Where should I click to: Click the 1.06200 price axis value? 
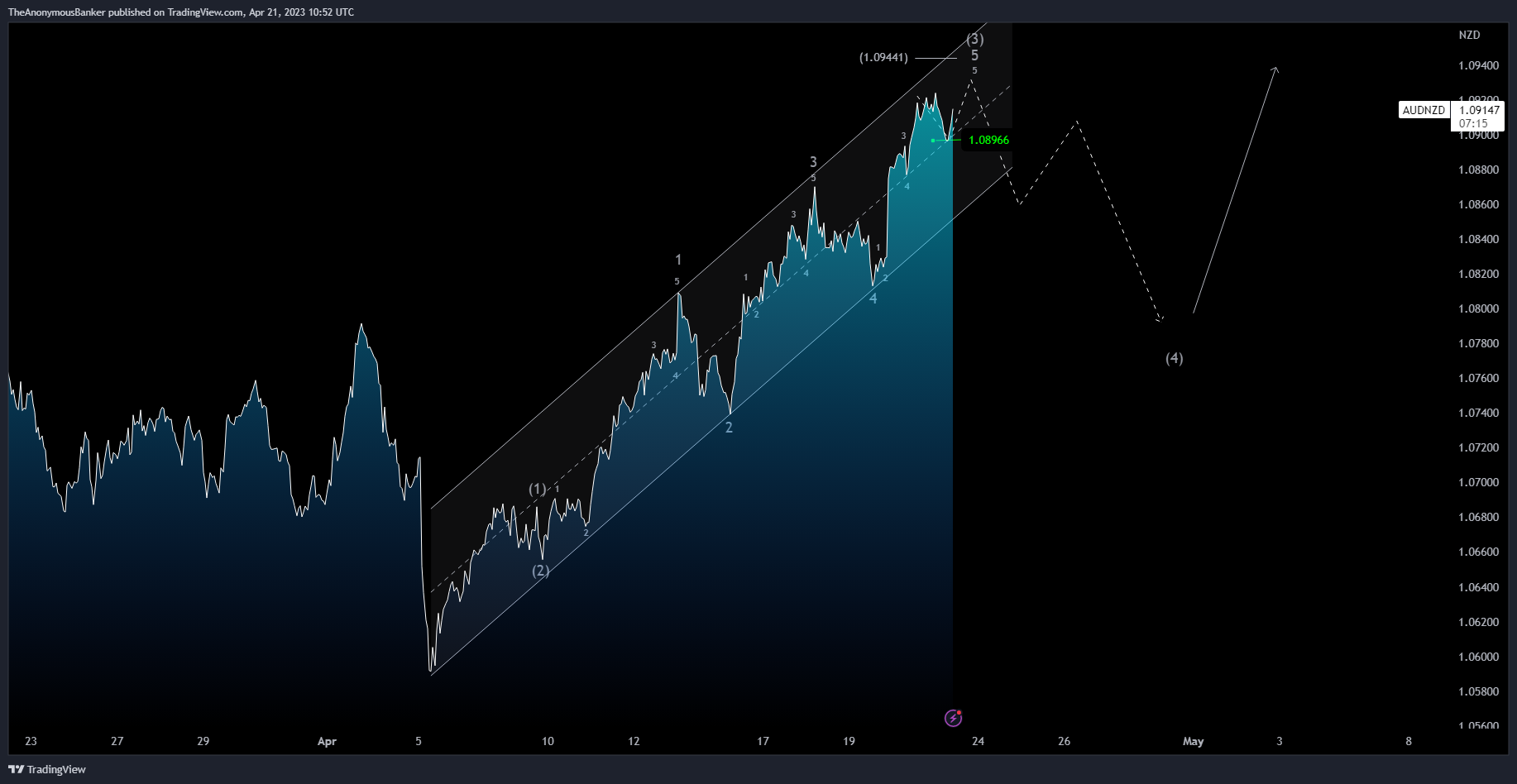pyautogui.click(x=1478, y=622)
